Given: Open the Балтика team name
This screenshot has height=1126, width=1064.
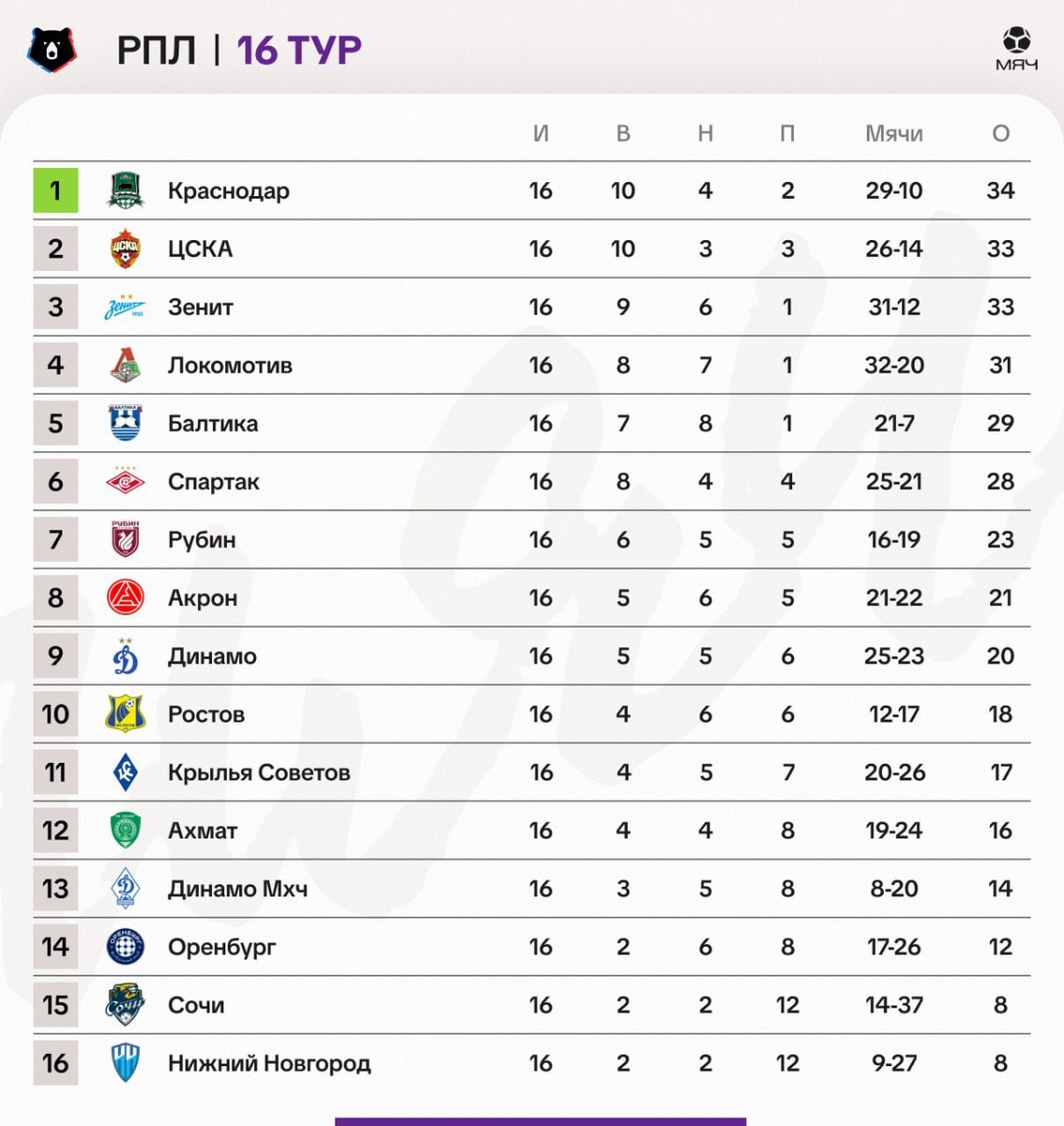Looking at the screenshot, I should click(x=213, y=423).
